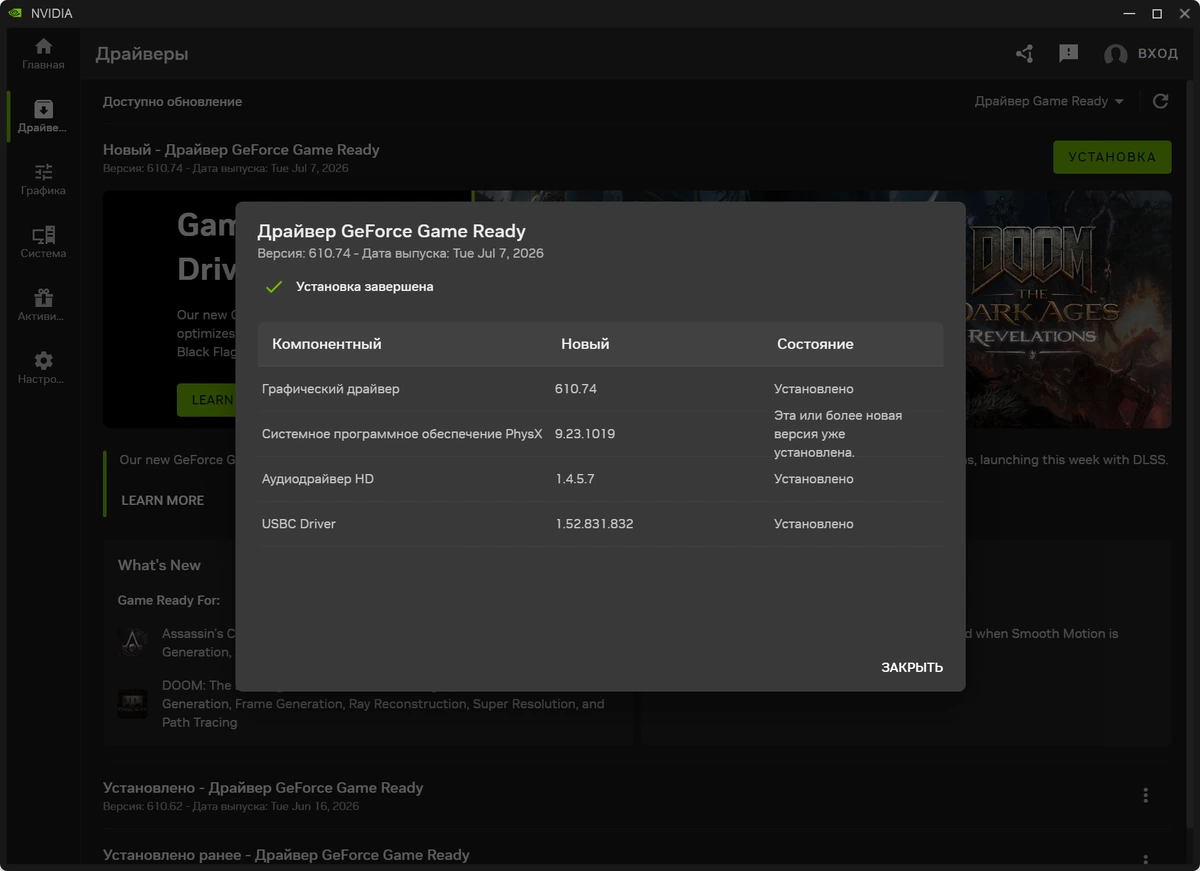The height and width of the screenshot is (871, 1200).
Task: Click the Новый - Драйвер GeForce Game Ready title
Action: pyautogui.click(x=241, y=150)
